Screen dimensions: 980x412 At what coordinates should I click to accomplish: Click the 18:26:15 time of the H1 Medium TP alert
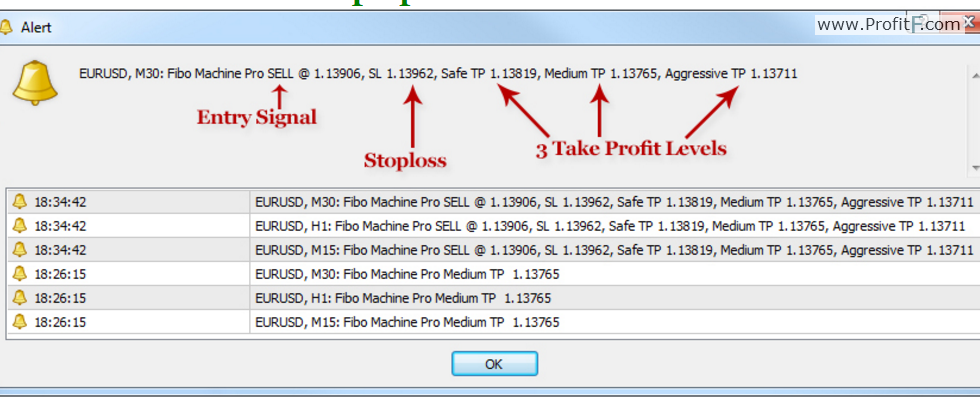click(60, 298)
